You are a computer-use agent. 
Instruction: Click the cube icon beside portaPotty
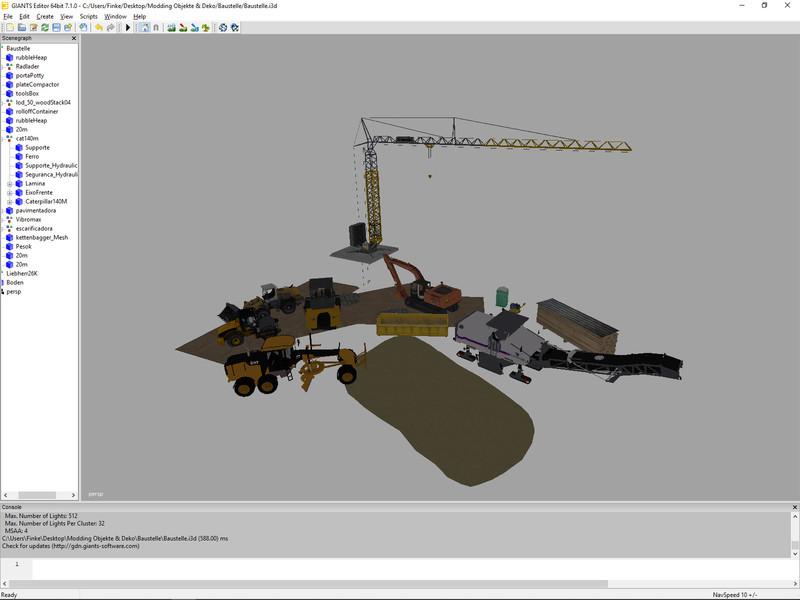point(9,75)
